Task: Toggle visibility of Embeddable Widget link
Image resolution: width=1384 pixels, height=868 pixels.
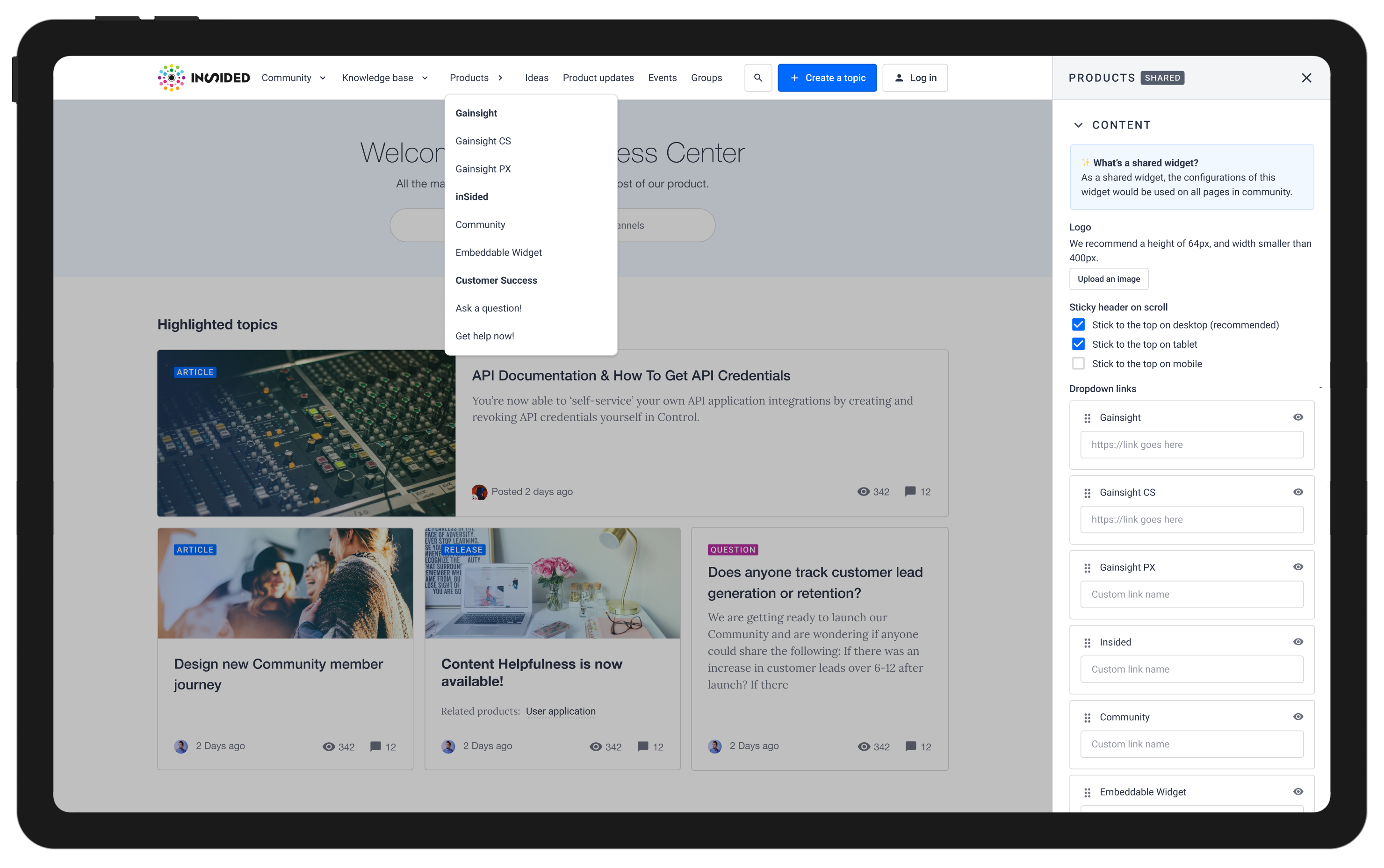Action: click(x=1298, y=792)
